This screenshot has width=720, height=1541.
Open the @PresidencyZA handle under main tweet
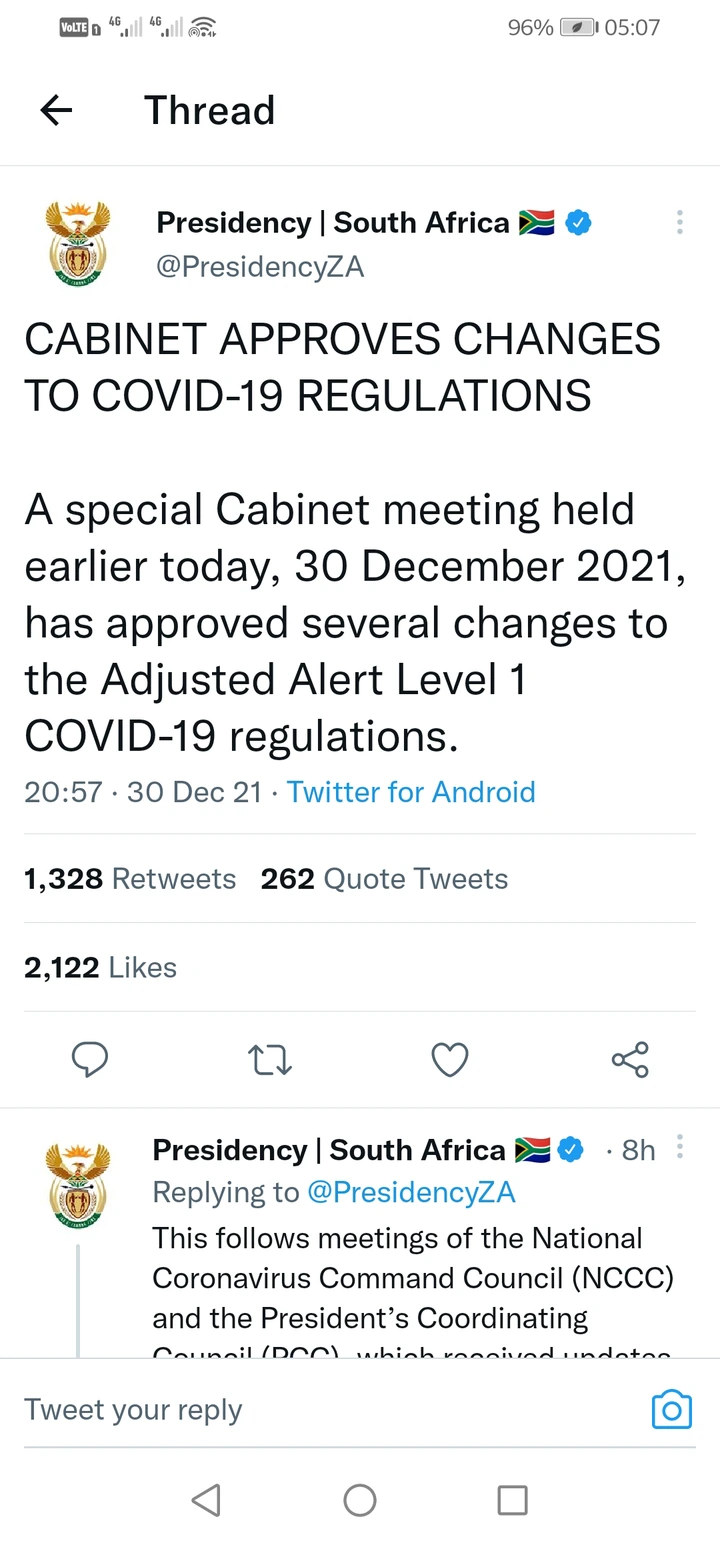pyautogui.click(x=260, y=267)
